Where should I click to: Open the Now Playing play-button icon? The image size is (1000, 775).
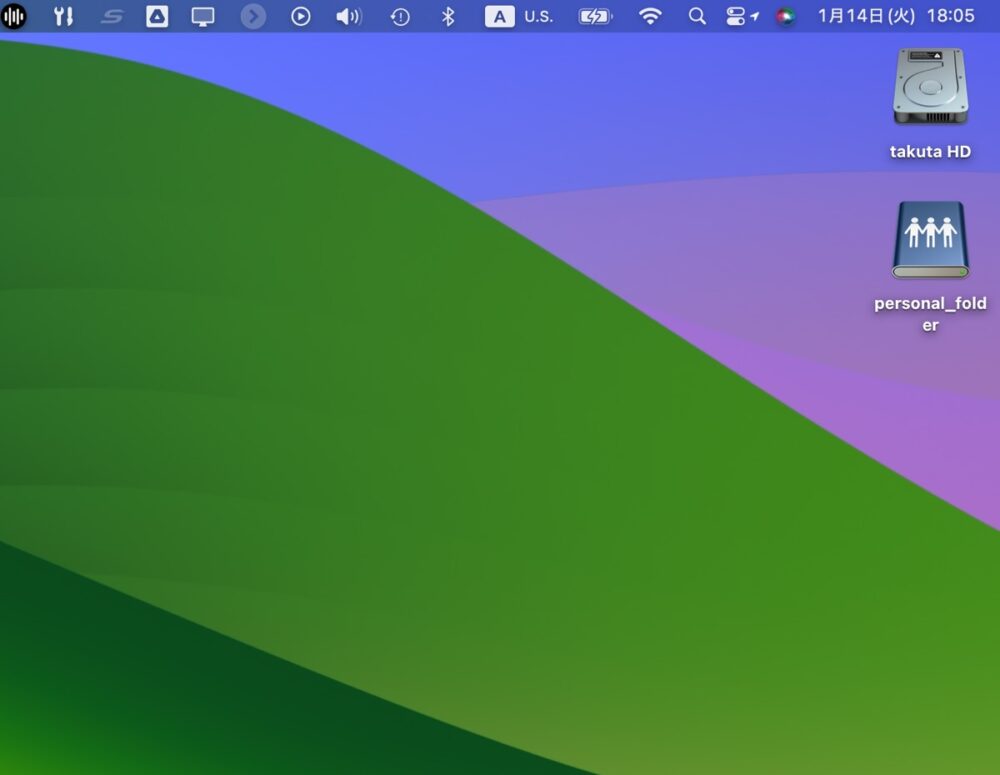click(300, 16)
